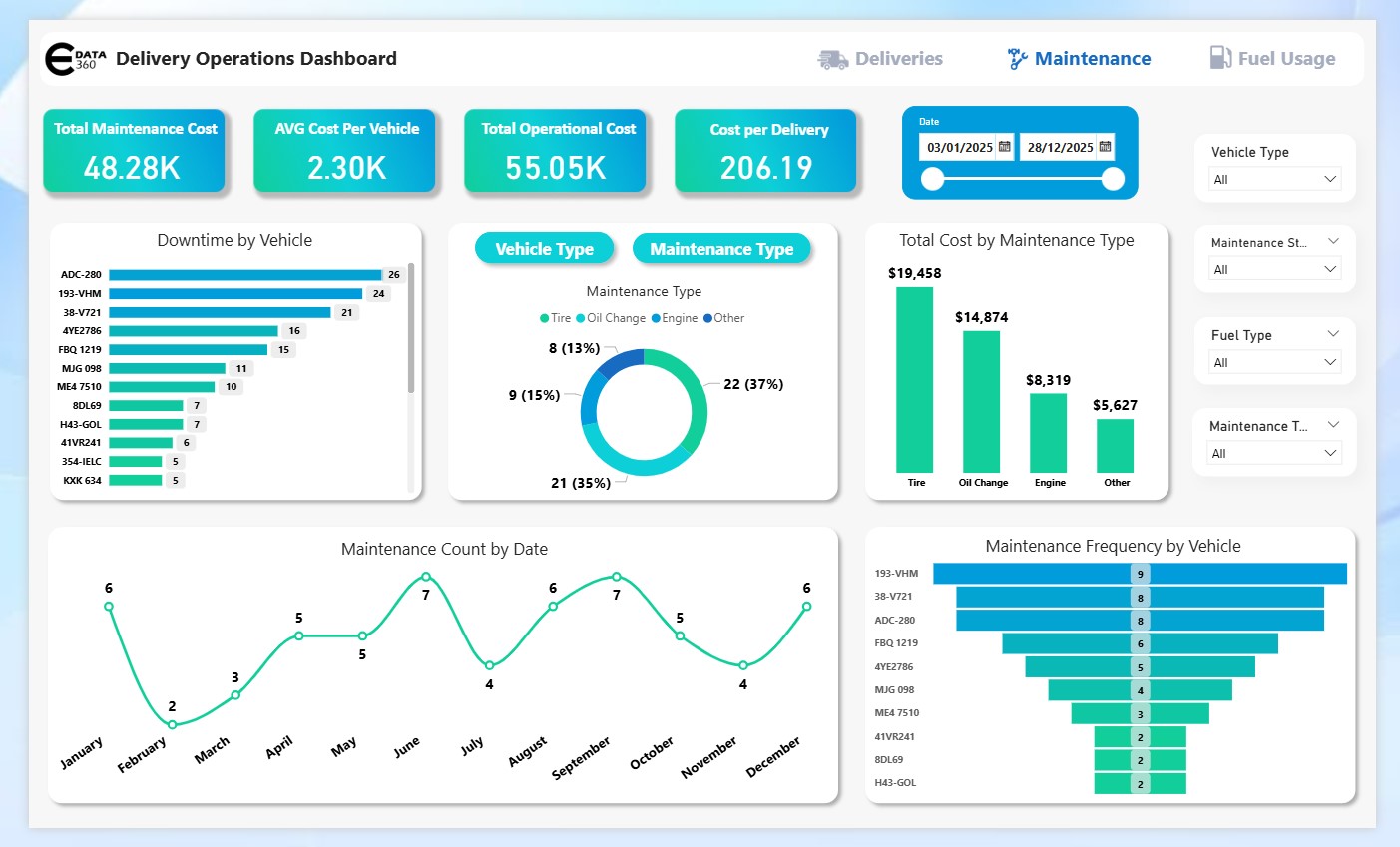Switch to the Deliveries tab

pos(898,59)
